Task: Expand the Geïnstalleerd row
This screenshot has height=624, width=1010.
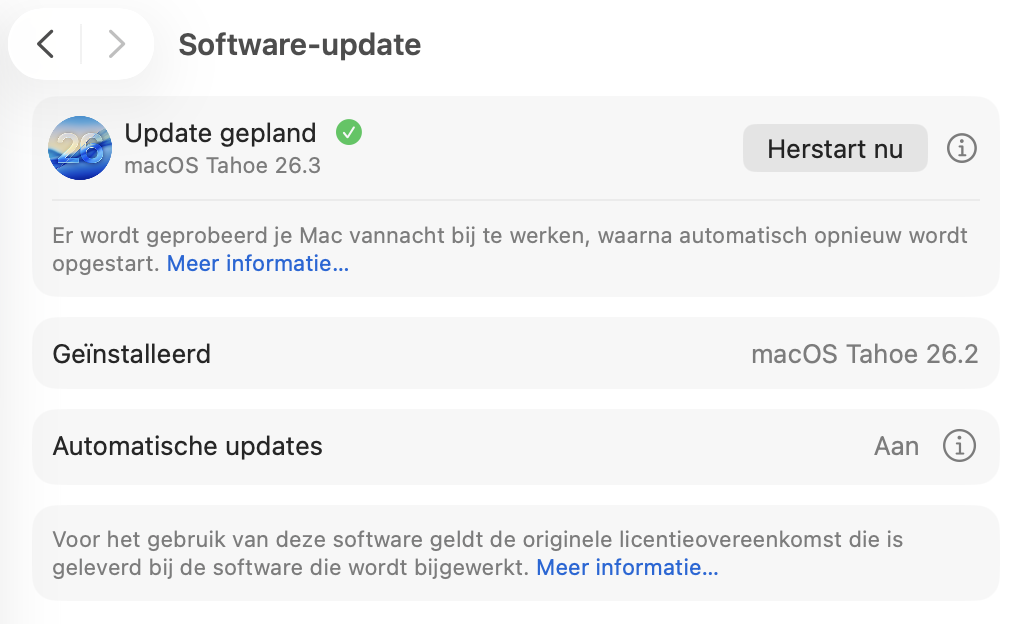Action: click(131, 353)
